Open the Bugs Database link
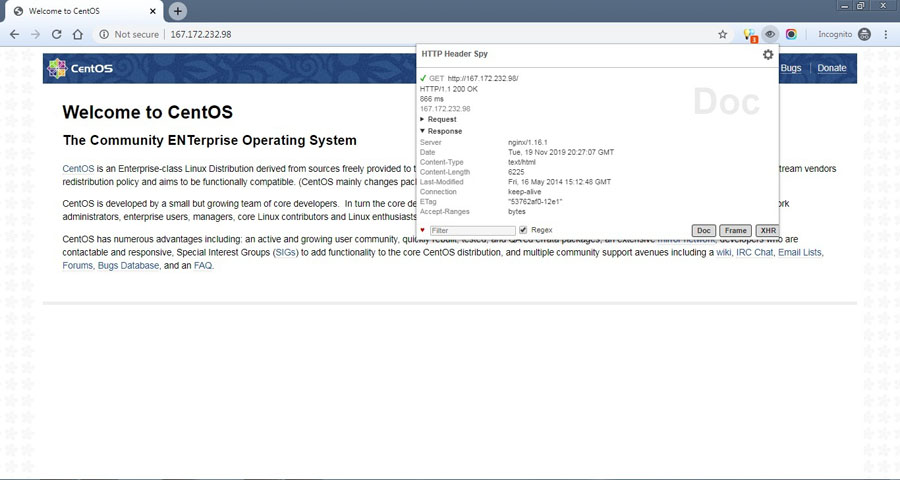 coord(128,266)
